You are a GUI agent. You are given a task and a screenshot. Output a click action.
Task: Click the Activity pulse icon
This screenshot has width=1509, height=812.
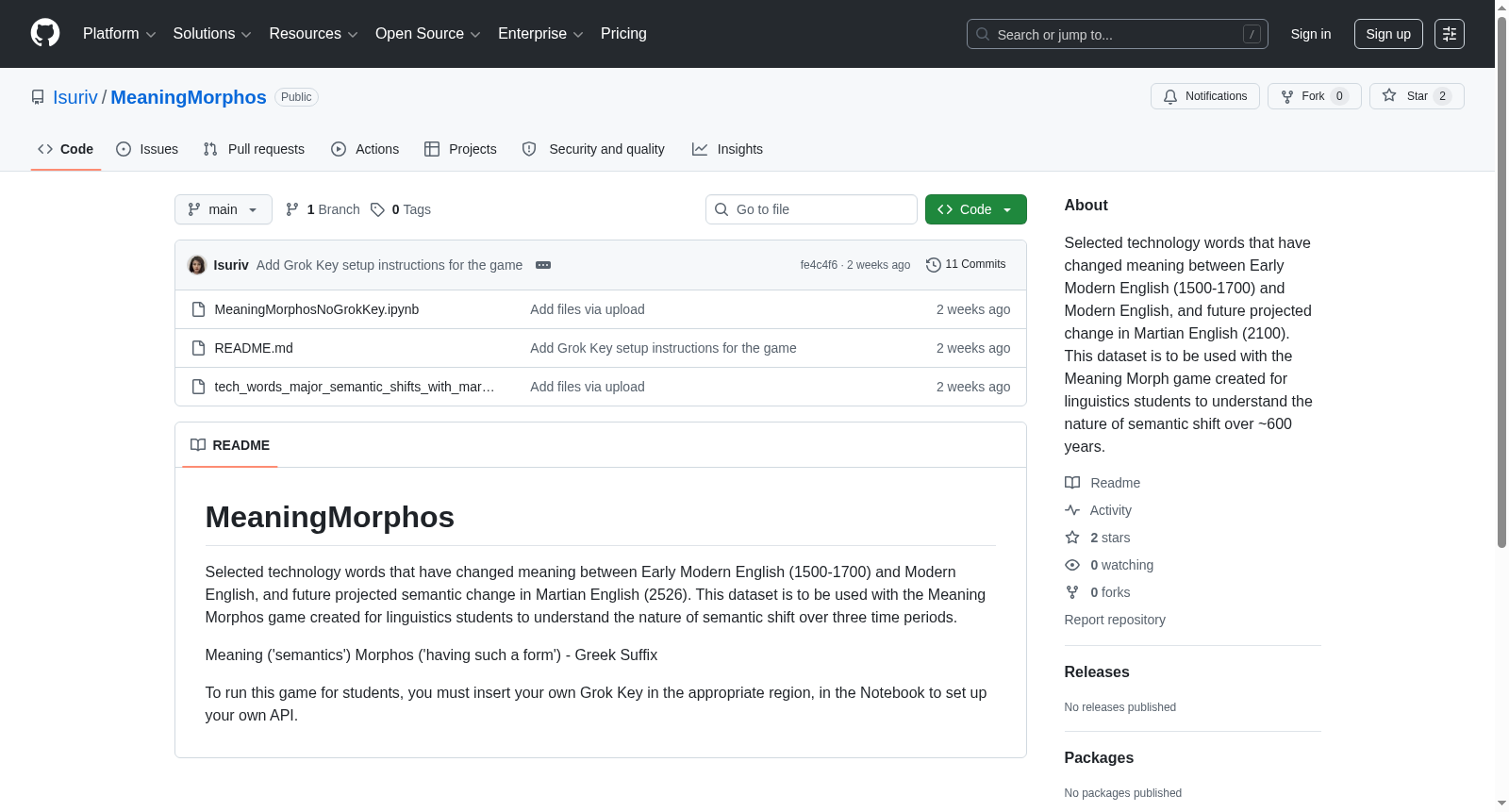click(1072, 510)
